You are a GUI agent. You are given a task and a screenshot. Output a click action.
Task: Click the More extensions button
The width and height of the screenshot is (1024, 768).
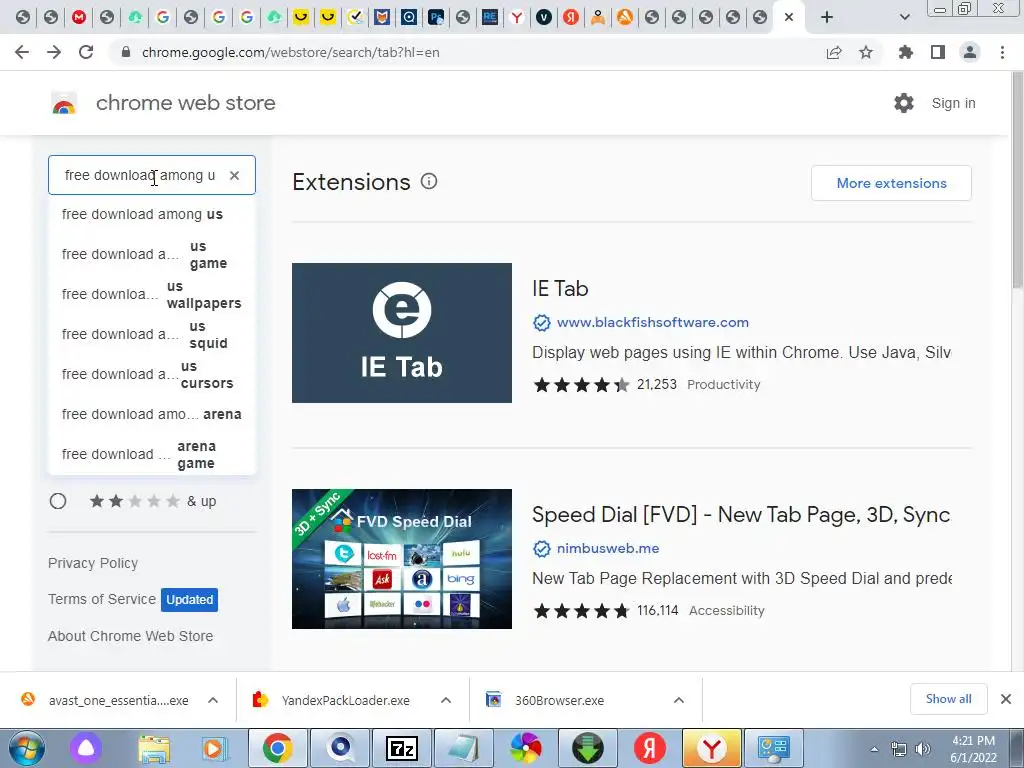pyautogui.click(x=891, y=183)
